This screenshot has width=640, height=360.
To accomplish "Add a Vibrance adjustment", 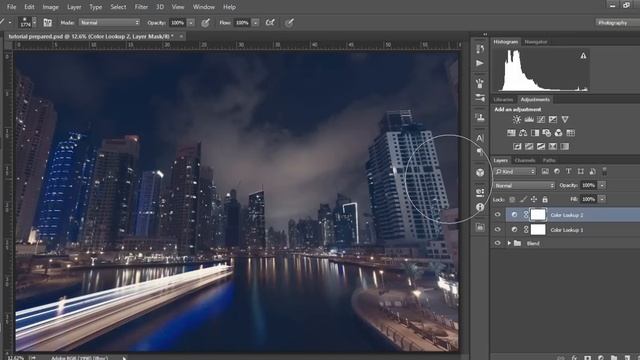I will [565, 120].
